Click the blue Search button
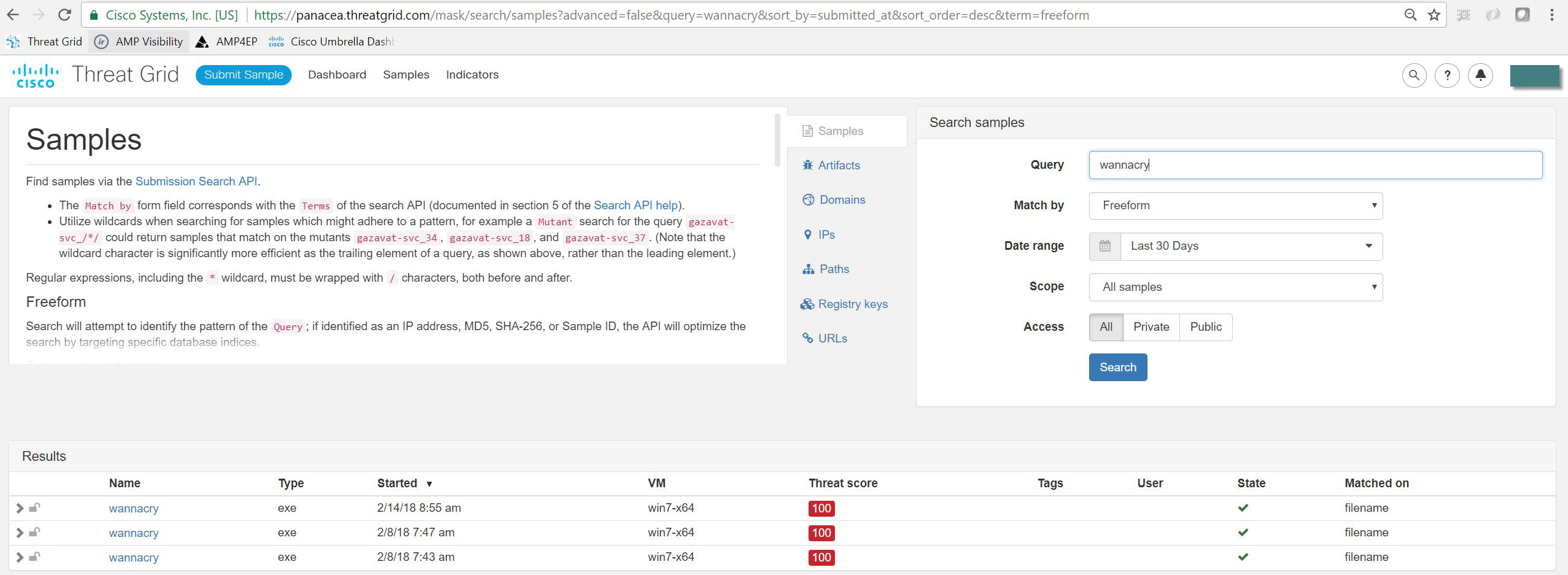This screenshot has height=575, width=1568. [x=1117, y=367]
